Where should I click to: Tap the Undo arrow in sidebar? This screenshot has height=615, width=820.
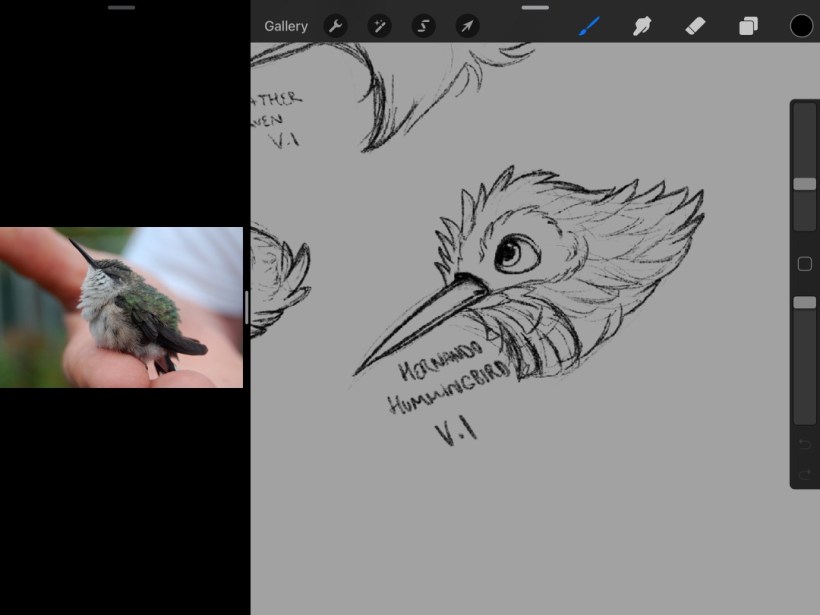804,443
